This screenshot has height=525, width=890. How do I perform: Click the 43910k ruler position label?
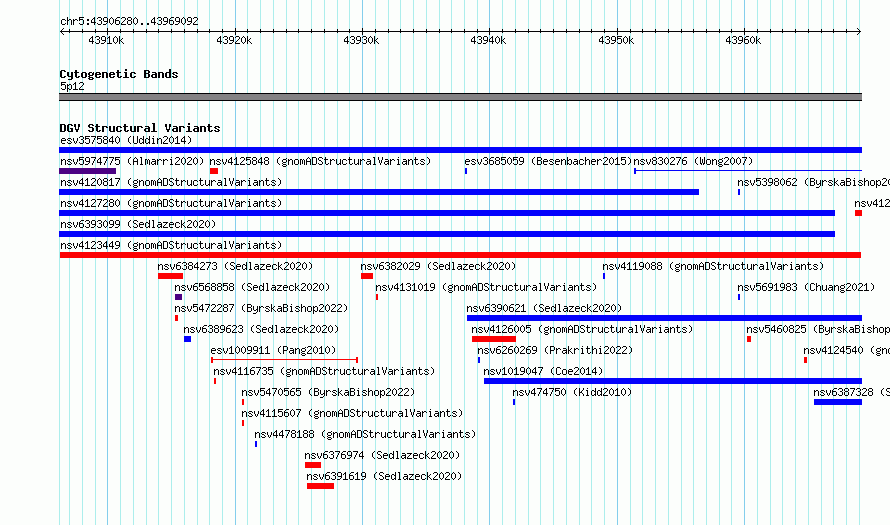106,40
